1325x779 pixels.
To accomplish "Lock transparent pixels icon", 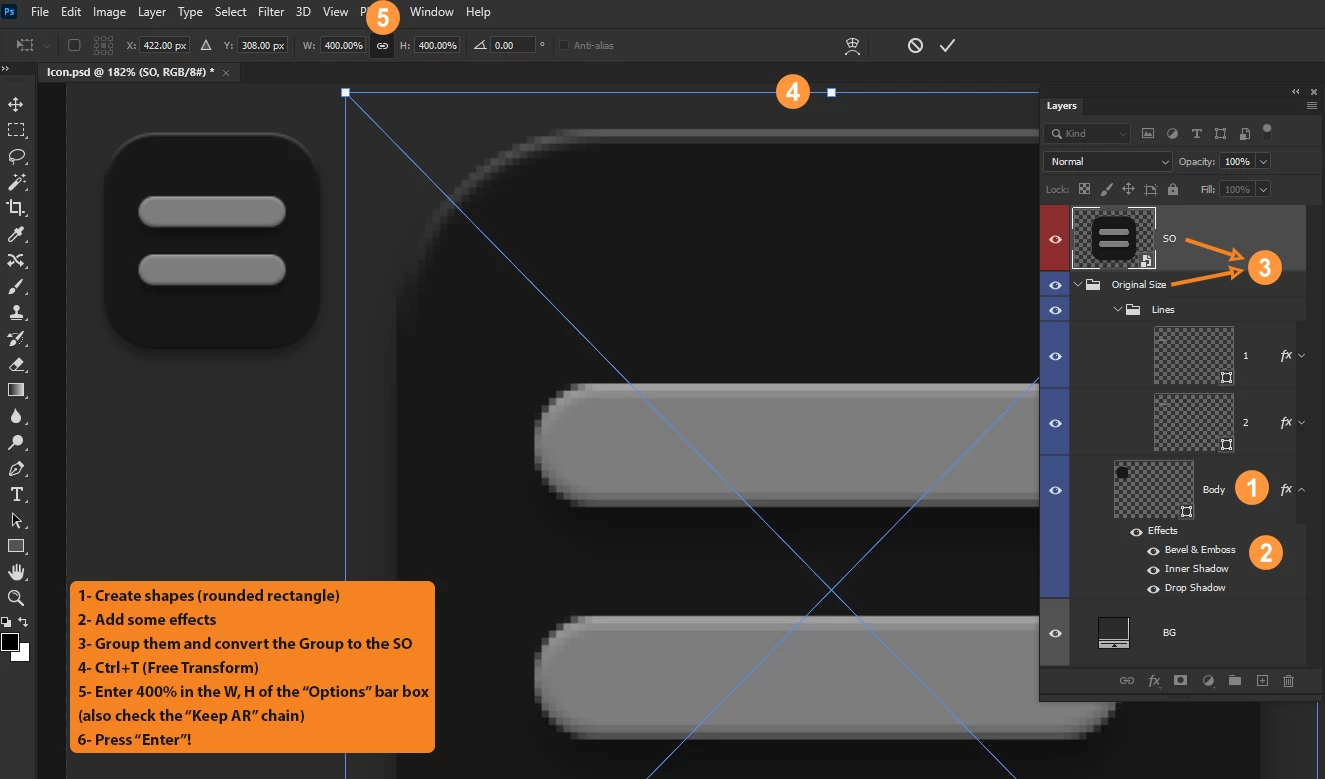I will [1084, 189].
